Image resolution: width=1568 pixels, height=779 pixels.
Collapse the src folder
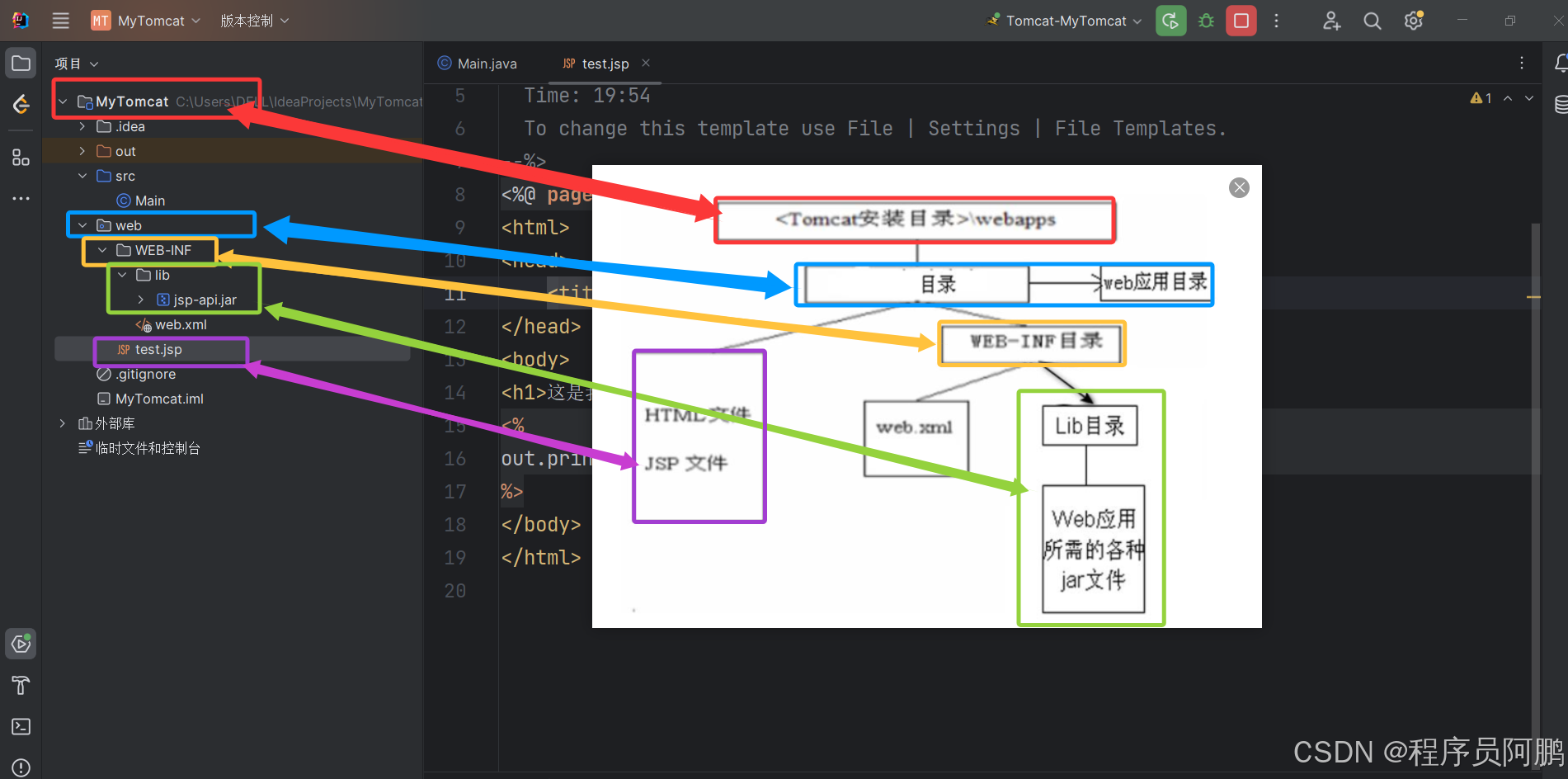(x=82, y=176)
